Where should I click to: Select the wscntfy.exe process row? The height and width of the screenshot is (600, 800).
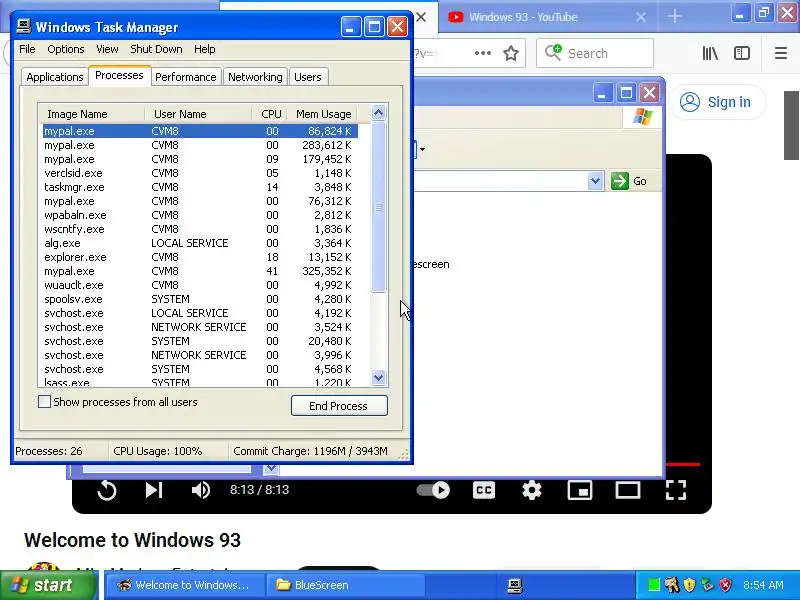pos(200,229)
